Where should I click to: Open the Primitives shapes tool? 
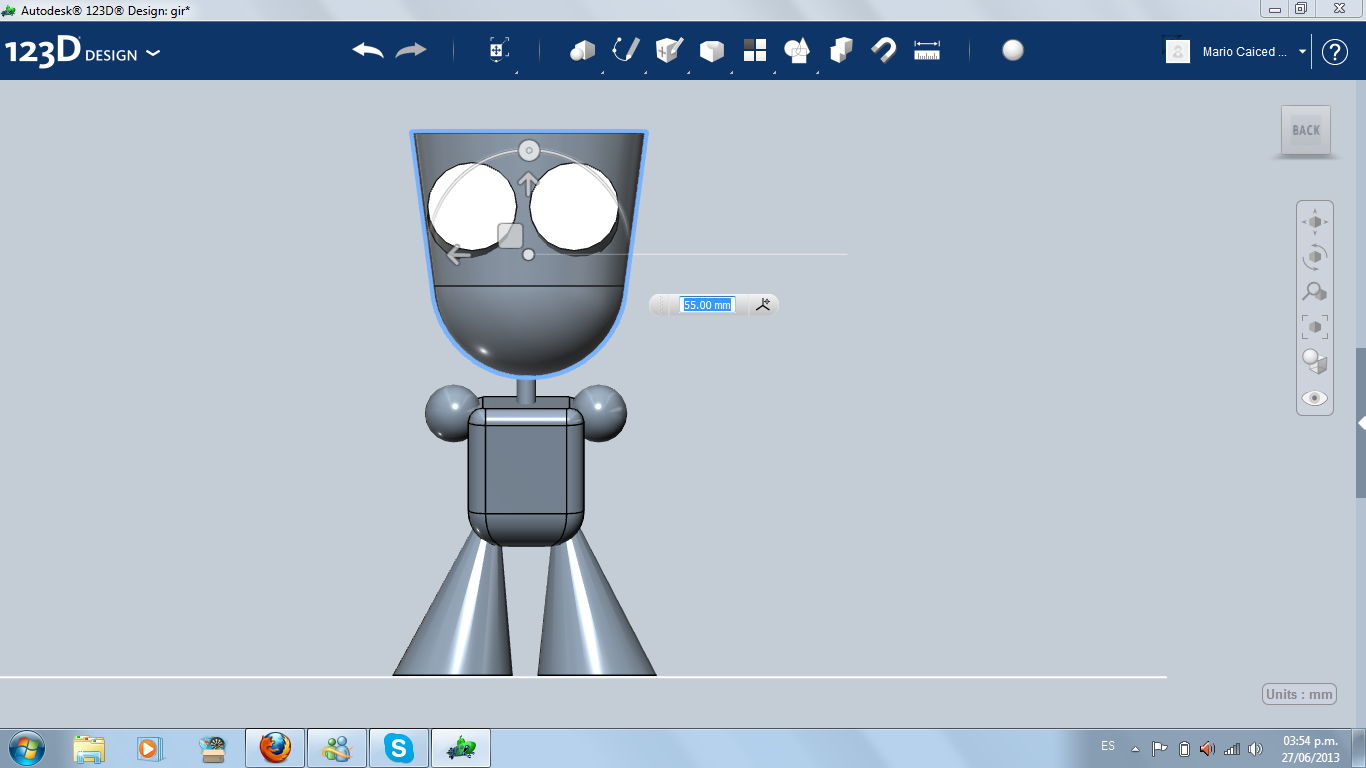click(582, 50)
